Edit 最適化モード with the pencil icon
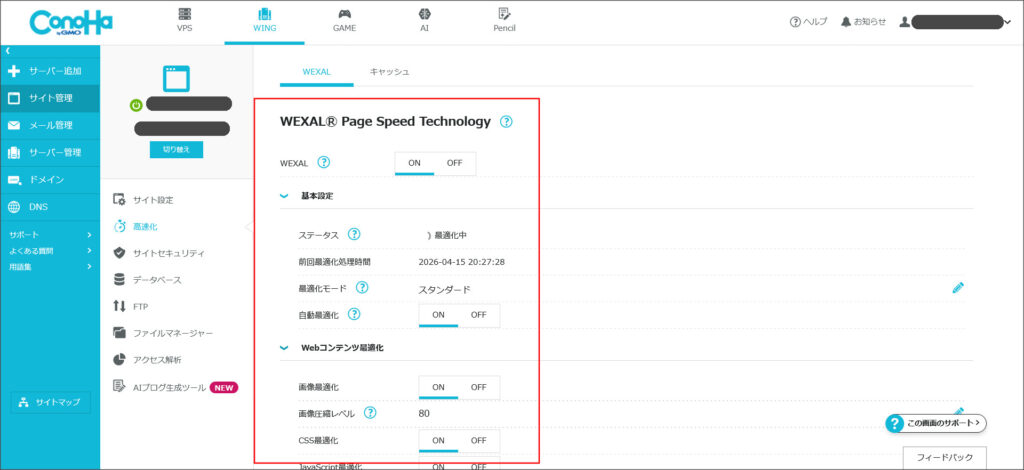Viewport: 1024px width, 470px height. tap(958, 287)
